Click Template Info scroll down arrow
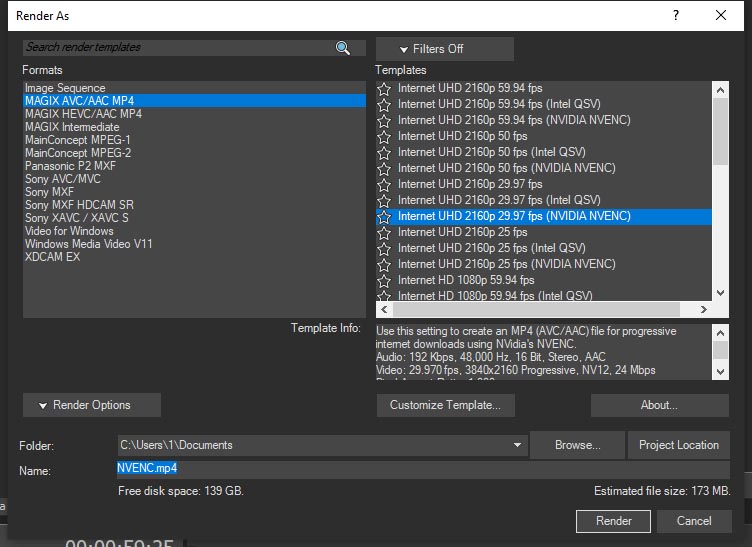752x547 pixels. (x=720, y=372)
